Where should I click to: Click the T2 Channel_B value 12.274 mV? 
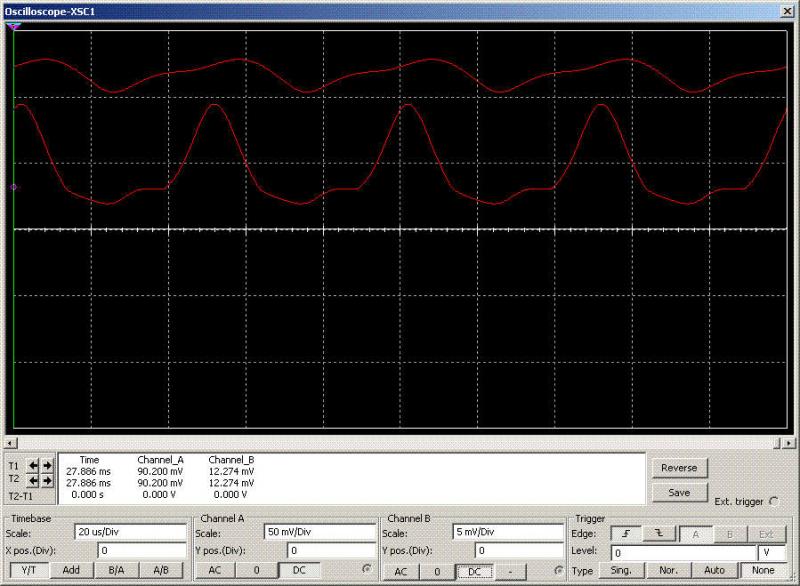[231, 482]
